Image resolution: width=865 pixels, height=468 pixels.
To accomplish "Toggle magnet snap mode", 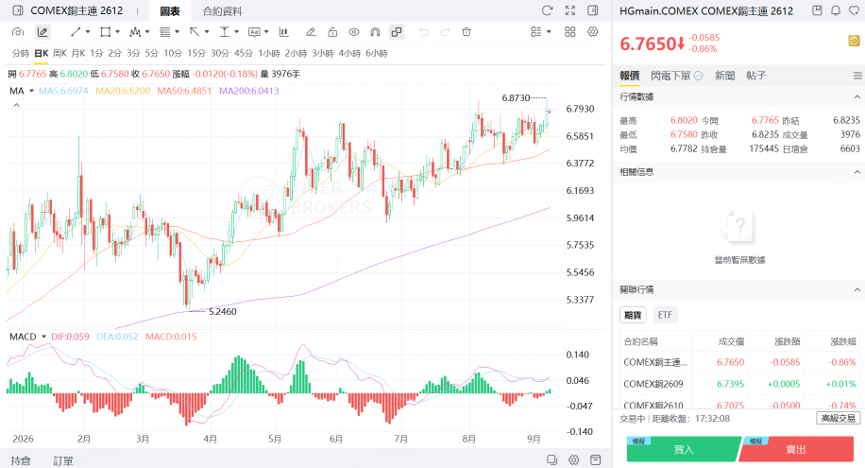I will [375, 32].
